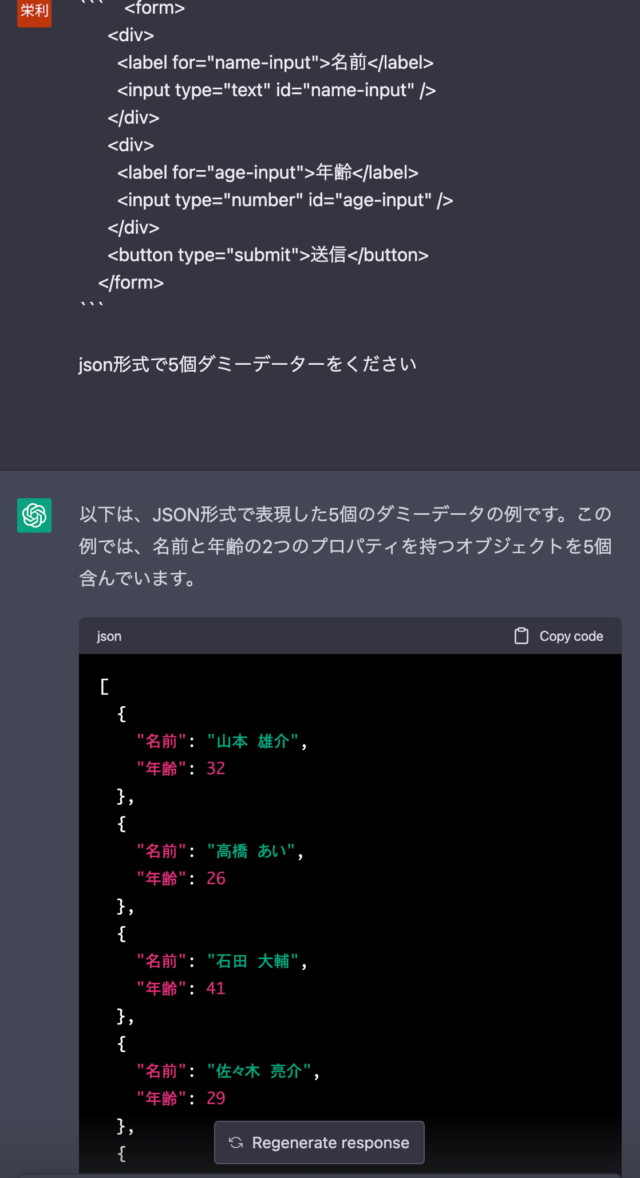Click the name-input label 名前 code line
The width and height of the screenshot is (640, 1178).
[275, 62]
